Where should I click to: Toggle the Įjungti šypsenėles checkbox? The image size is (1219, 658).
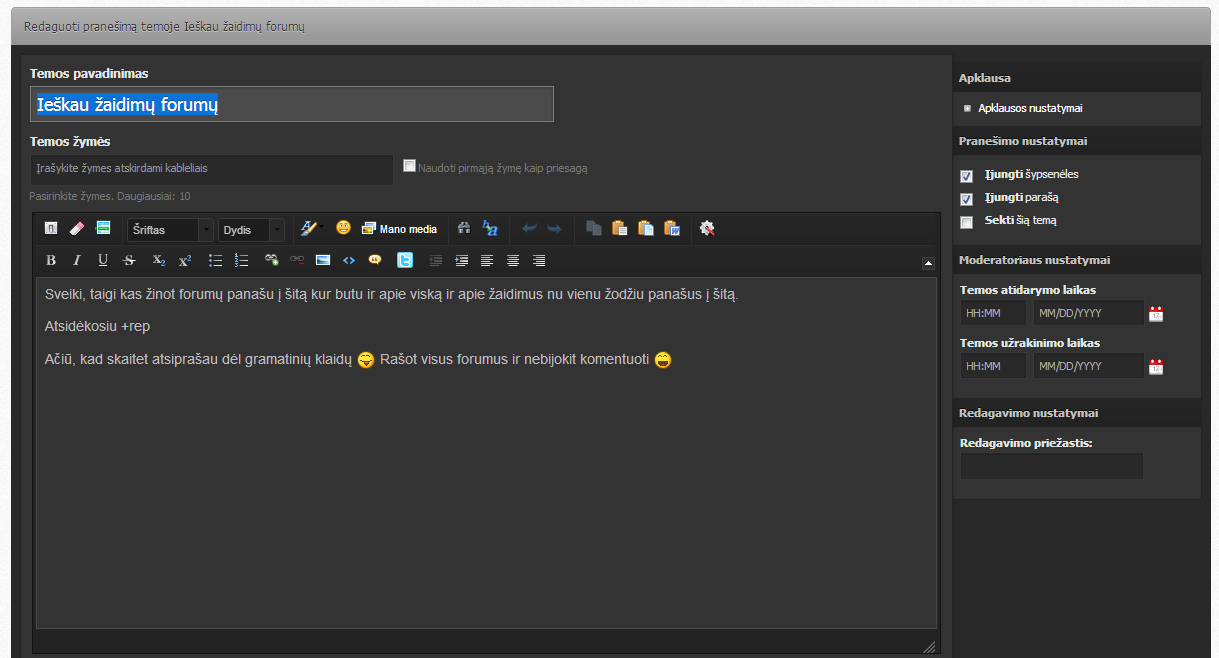[966, 175]
